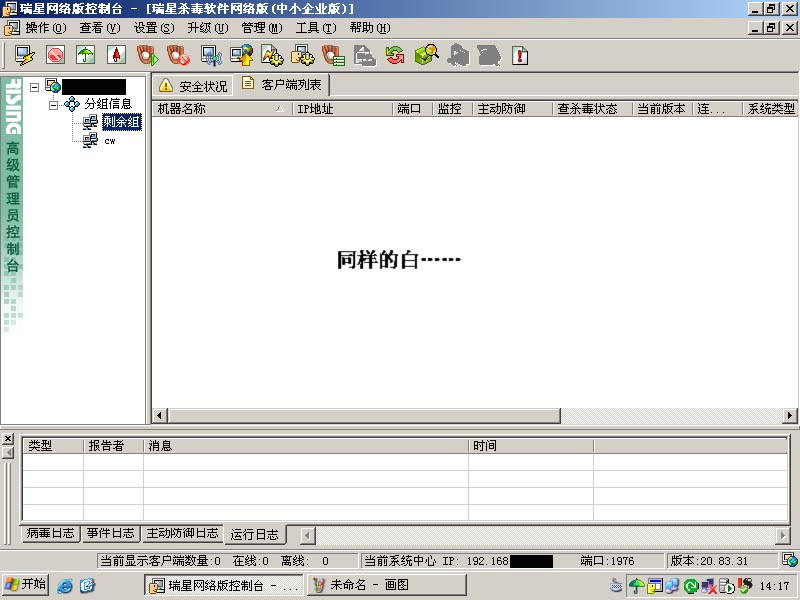Switch to the 主动防御日志 tab
The image size is (800, 600).
coord(182,534)
